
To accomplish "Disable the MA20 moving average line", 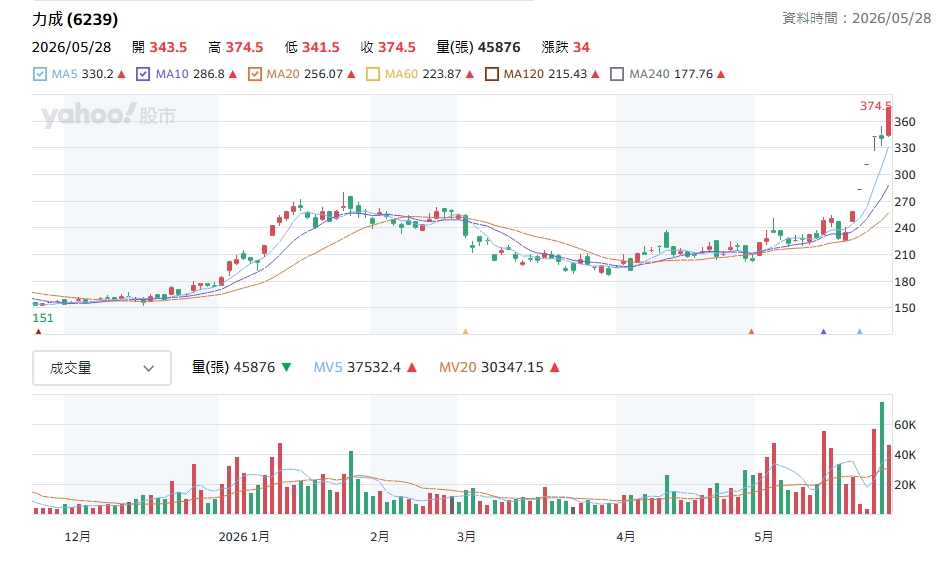I will point(255,74).
